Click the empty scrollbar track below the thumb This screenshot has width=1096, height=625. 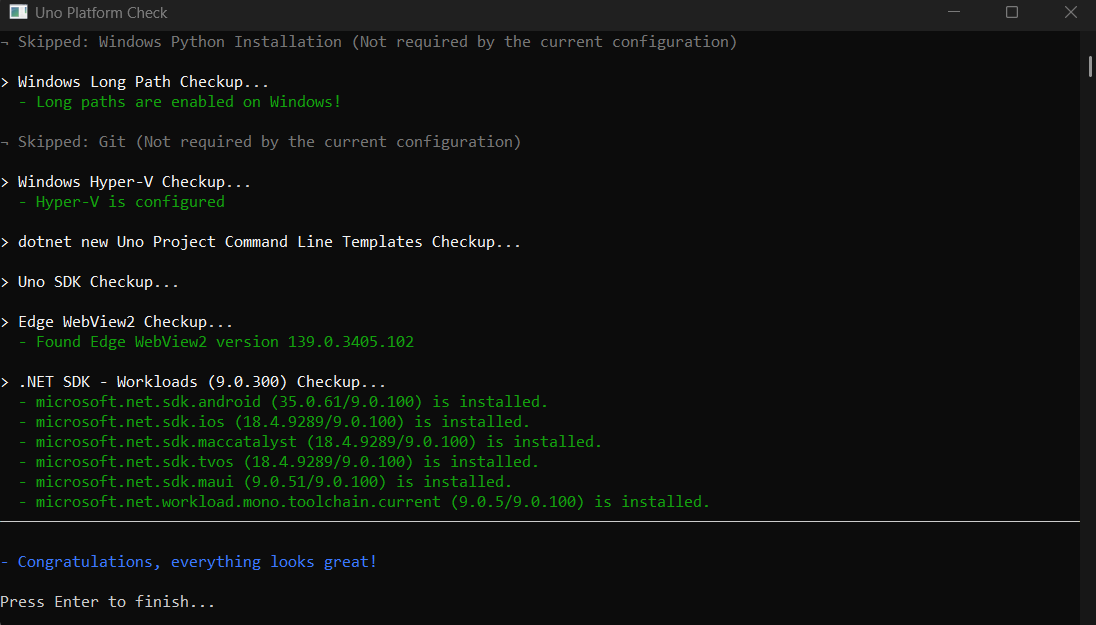point(1089,350)
